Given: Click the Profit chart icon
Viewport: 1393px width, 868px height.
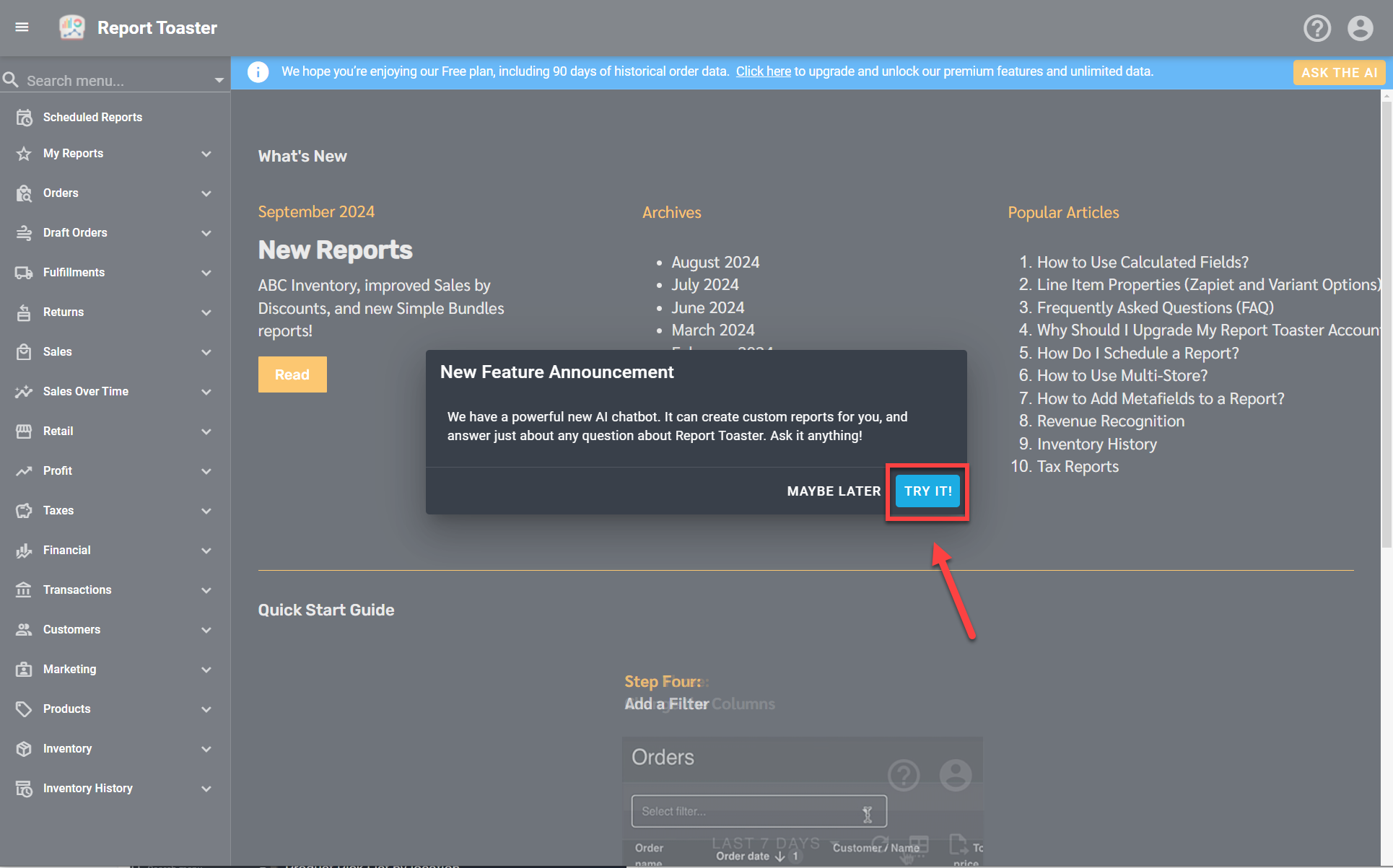Looking at the screenshot, I should pos(24,470).
